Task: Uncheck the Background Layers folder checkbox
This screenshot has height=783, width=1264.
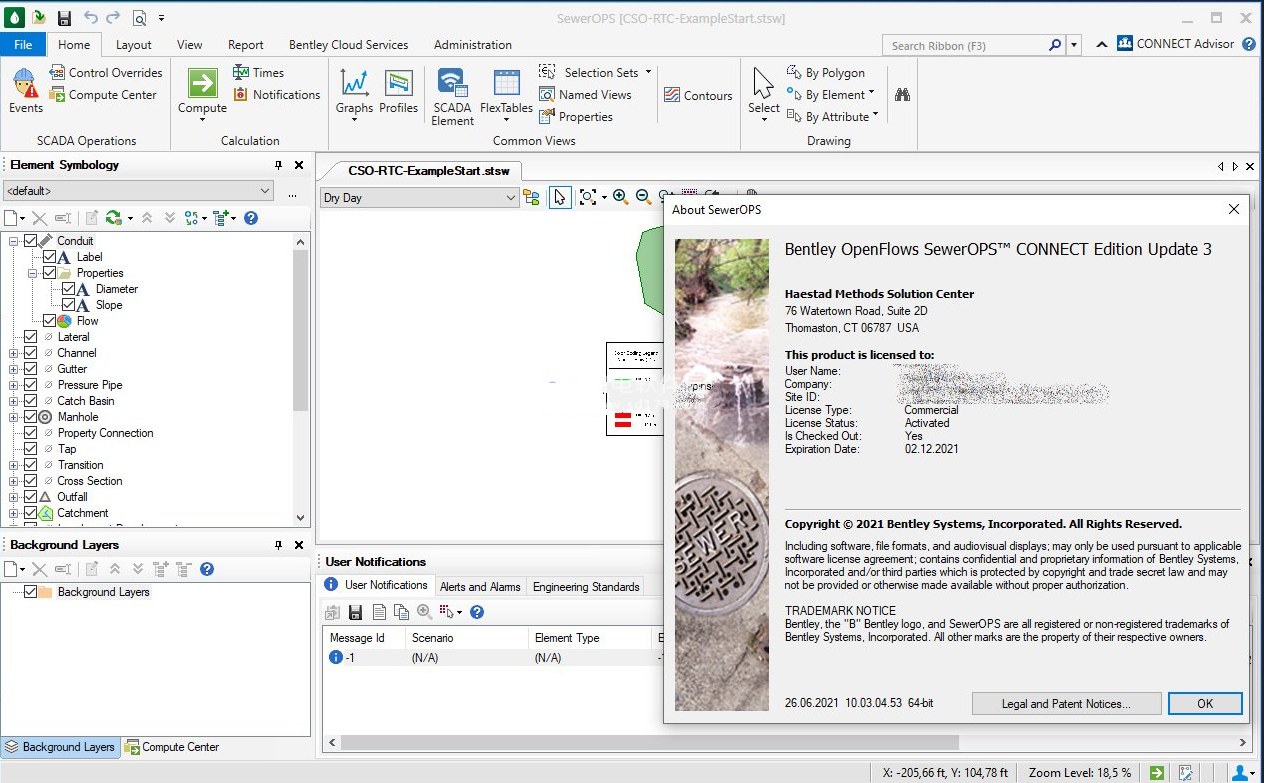Action: point(30,592)
